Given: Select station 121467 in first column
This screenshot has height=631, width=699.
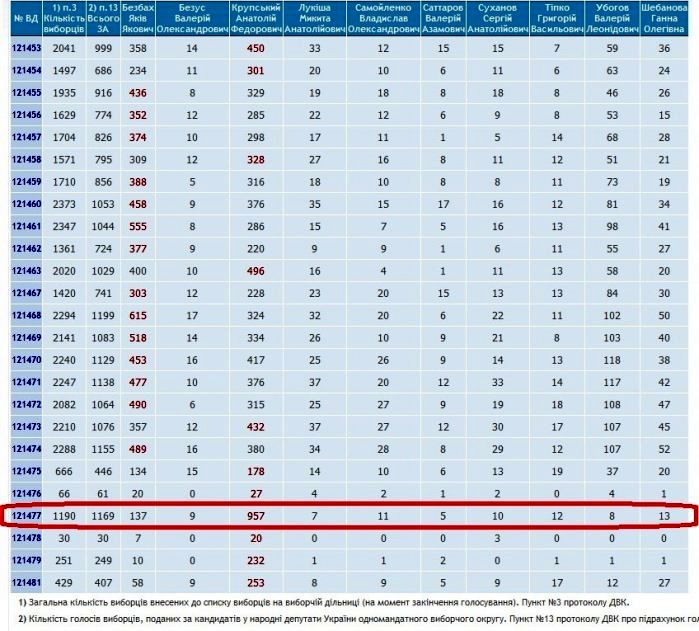Looking at the screenshot, I should 26,293.
